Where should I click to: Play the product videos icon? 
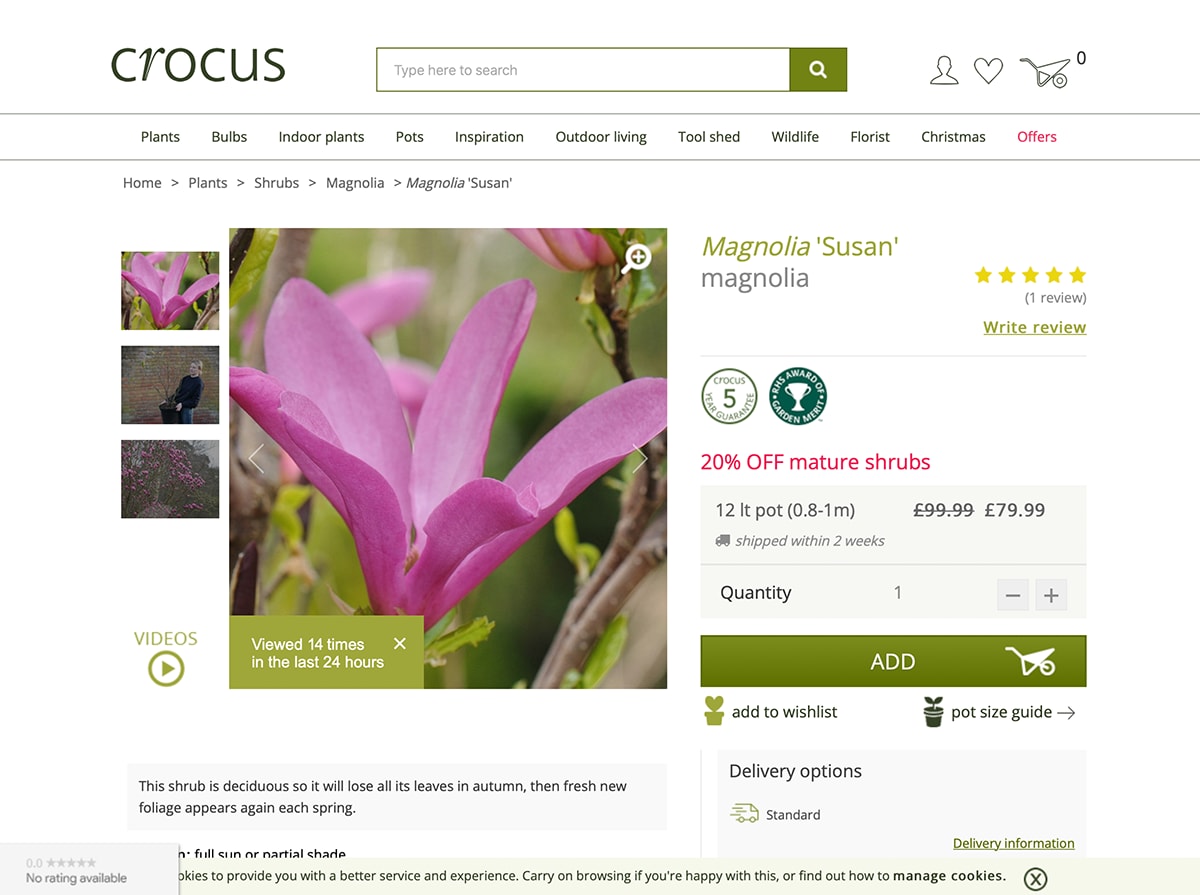[x=166, y=668]
